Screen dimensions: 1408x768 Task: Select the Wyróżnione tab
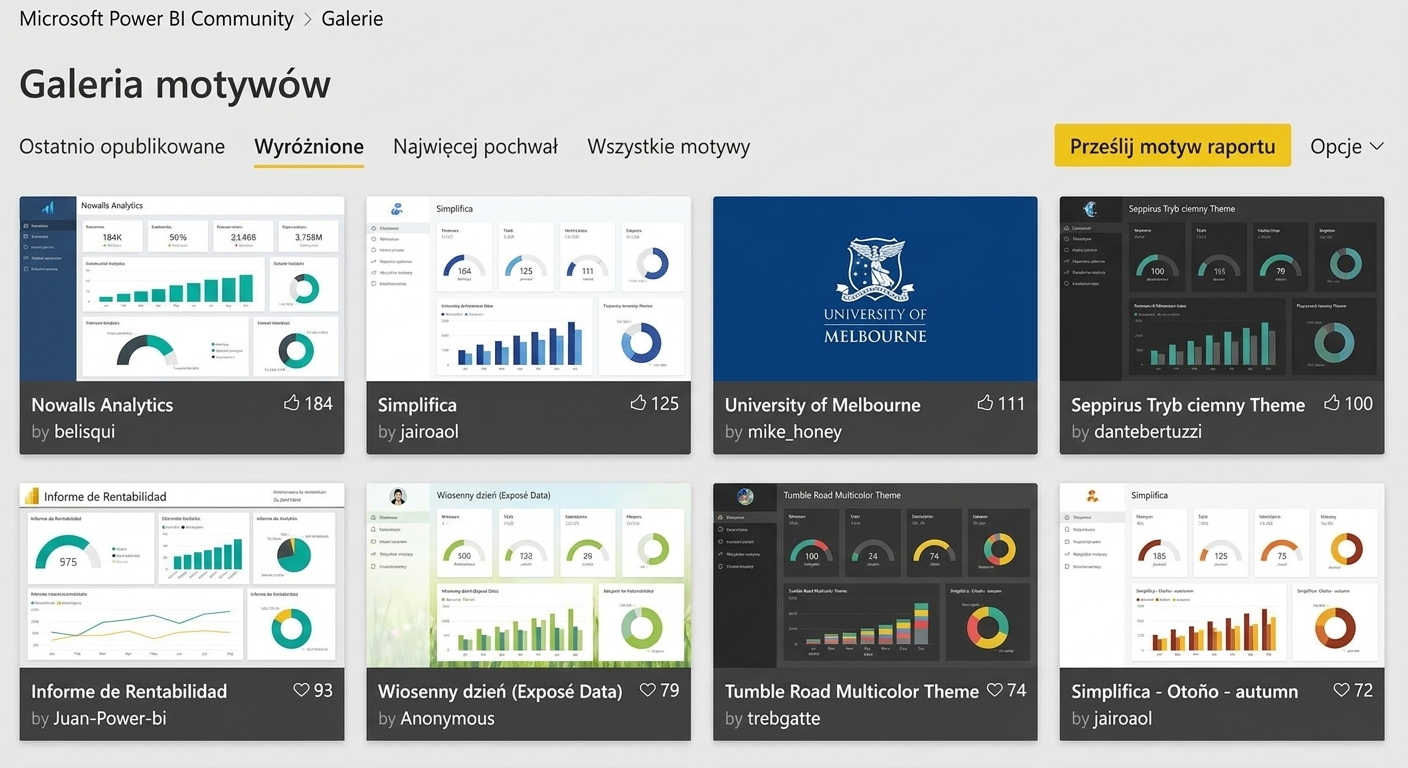click(309, 147)
